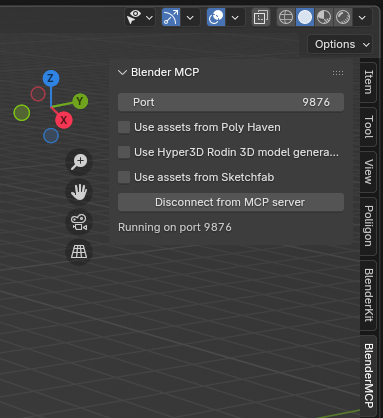The height and width of the screenshot is (418, 383).
Task: Open the Poliigon sidebar tab
Action: [x=368, y=226]
